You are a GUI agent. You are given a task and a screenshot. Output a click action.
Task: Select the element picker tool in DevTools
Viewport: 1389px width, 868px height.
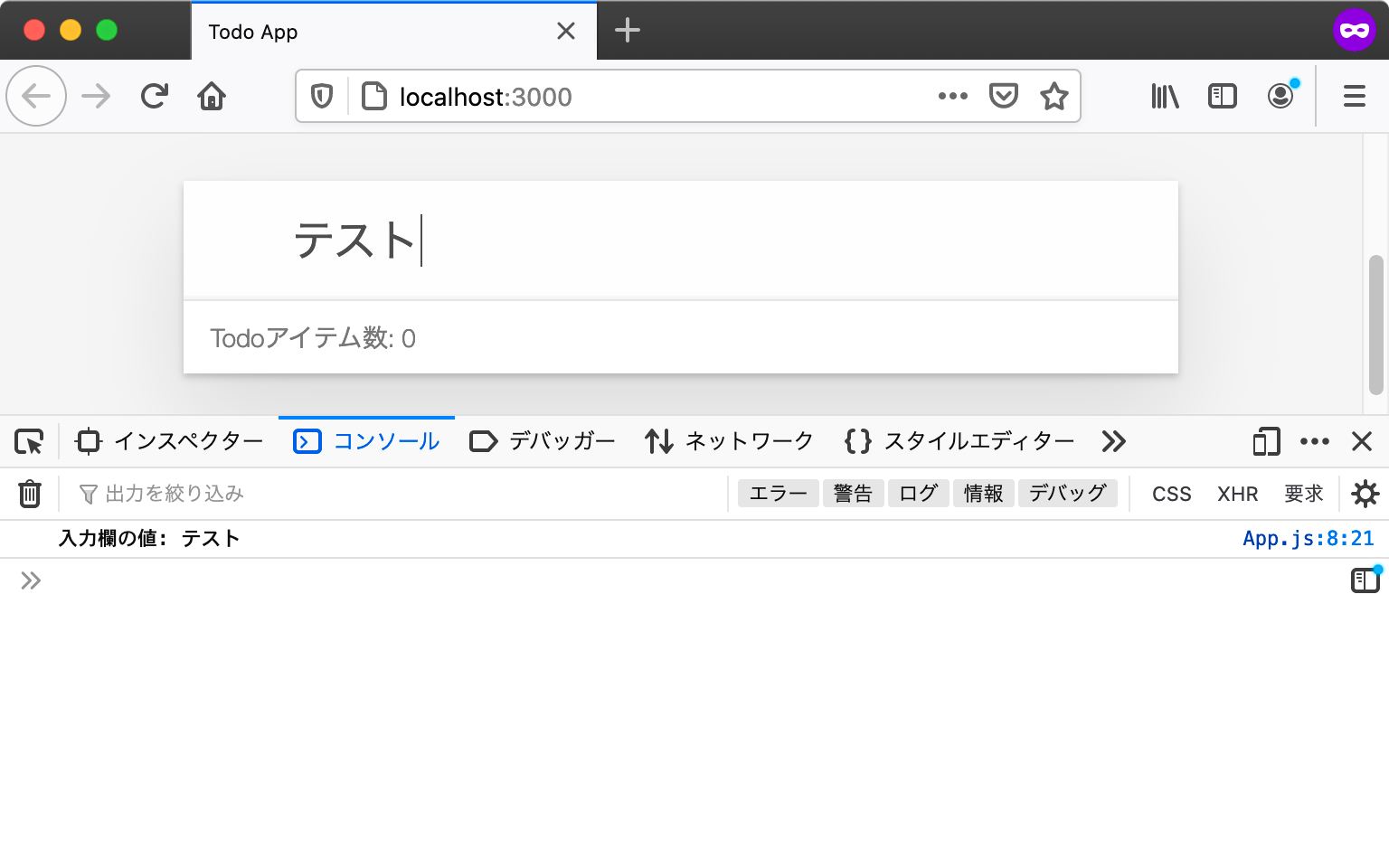(28, 441)
